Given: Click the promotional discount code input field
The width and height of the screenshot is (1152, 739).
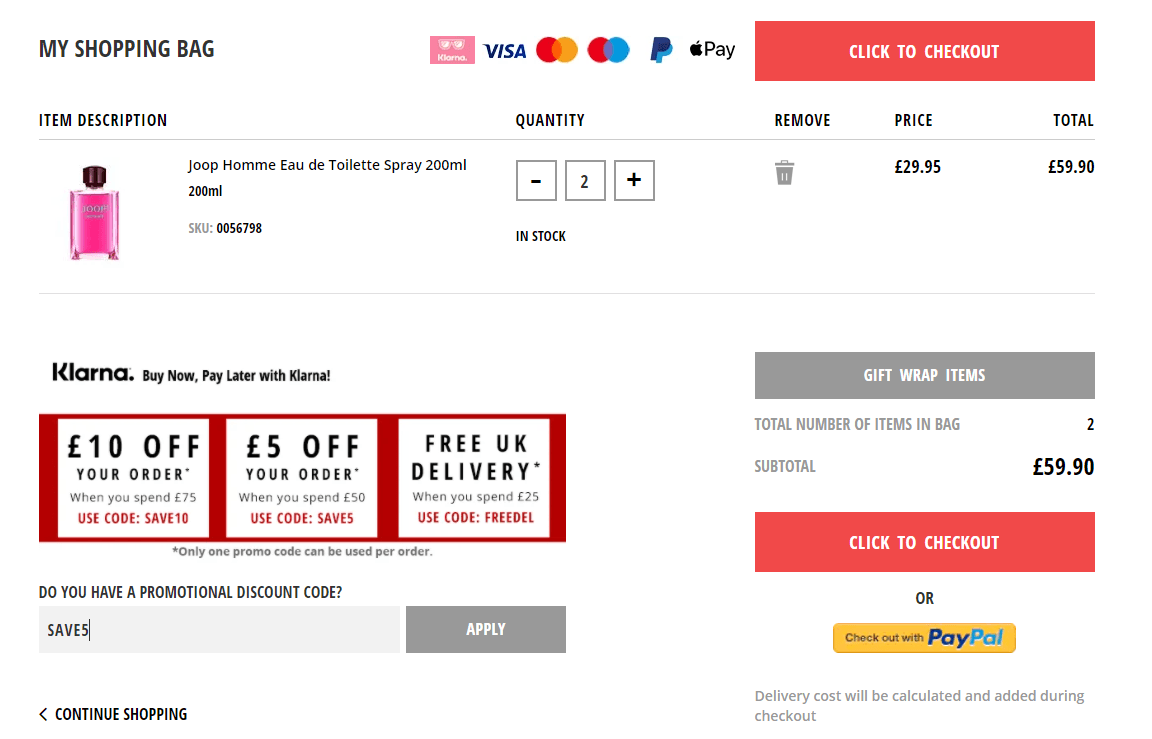Looking at the screenshot, I should click(x=219, y=629).
